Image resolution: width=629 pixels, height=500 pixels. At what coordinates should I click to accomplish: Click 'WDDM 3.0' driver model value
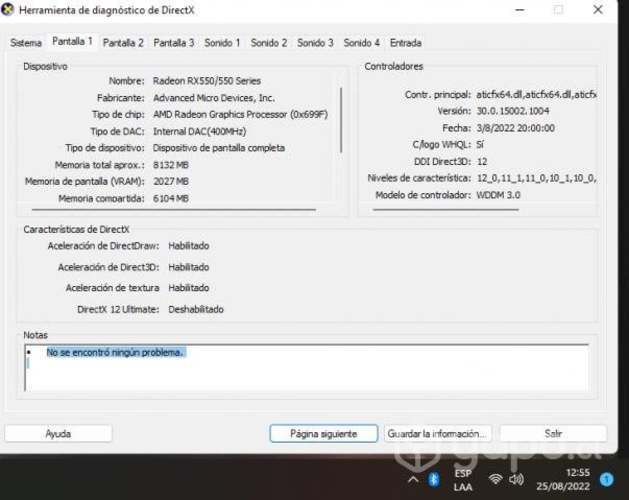point(498,195)
